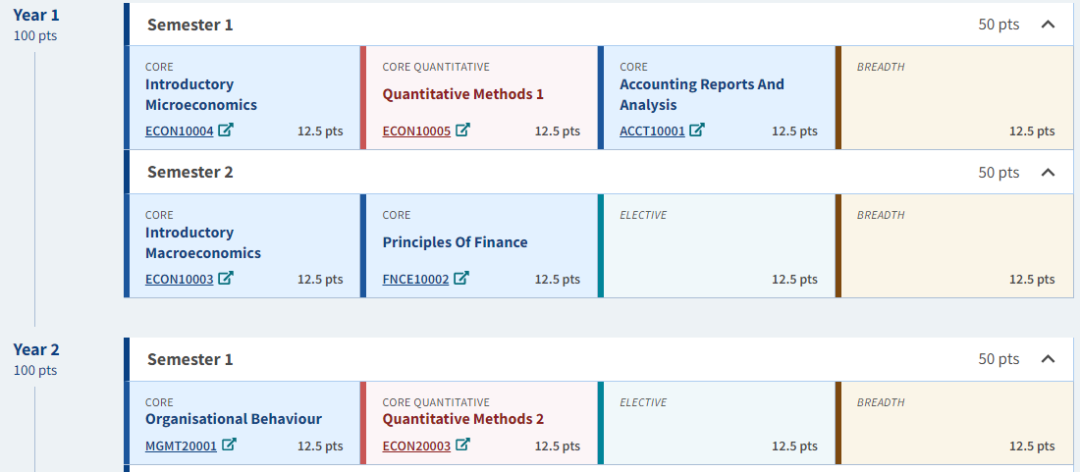
Task: Collapse Year 1 Semester 1 chevron
Action: click(1048, 24)
